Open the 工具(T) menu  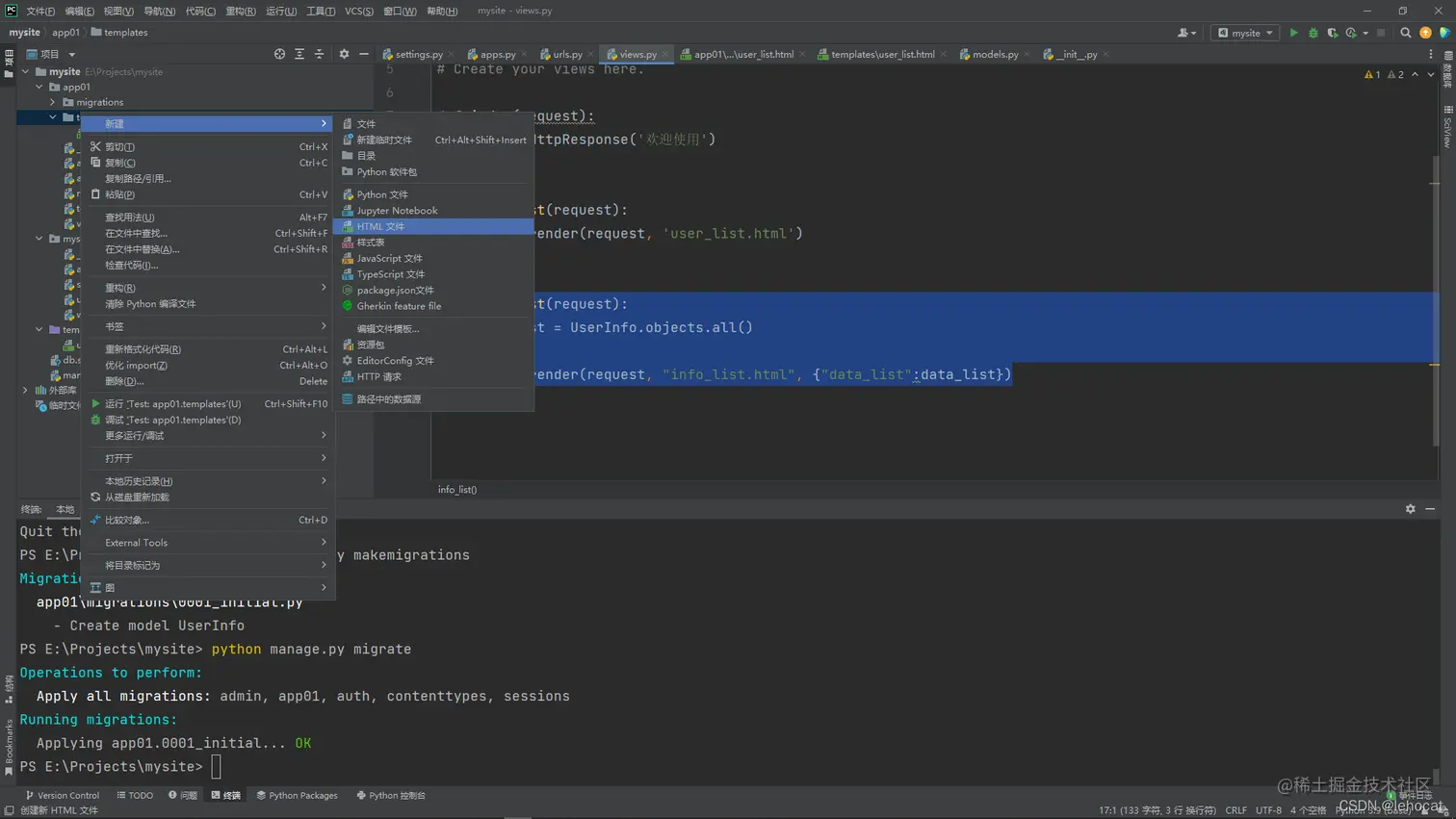[321, 11]
